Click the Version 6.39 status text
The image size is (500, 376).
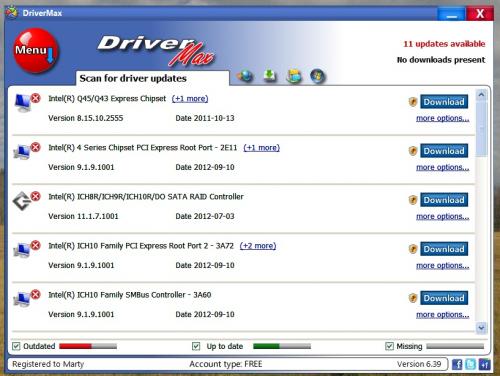(x=419, y=364)
